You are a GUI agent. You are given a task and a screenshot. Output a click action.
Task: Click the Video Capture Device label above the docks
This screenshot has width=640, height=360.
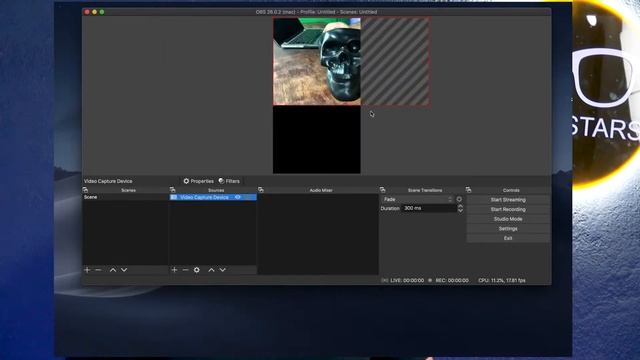108,181
